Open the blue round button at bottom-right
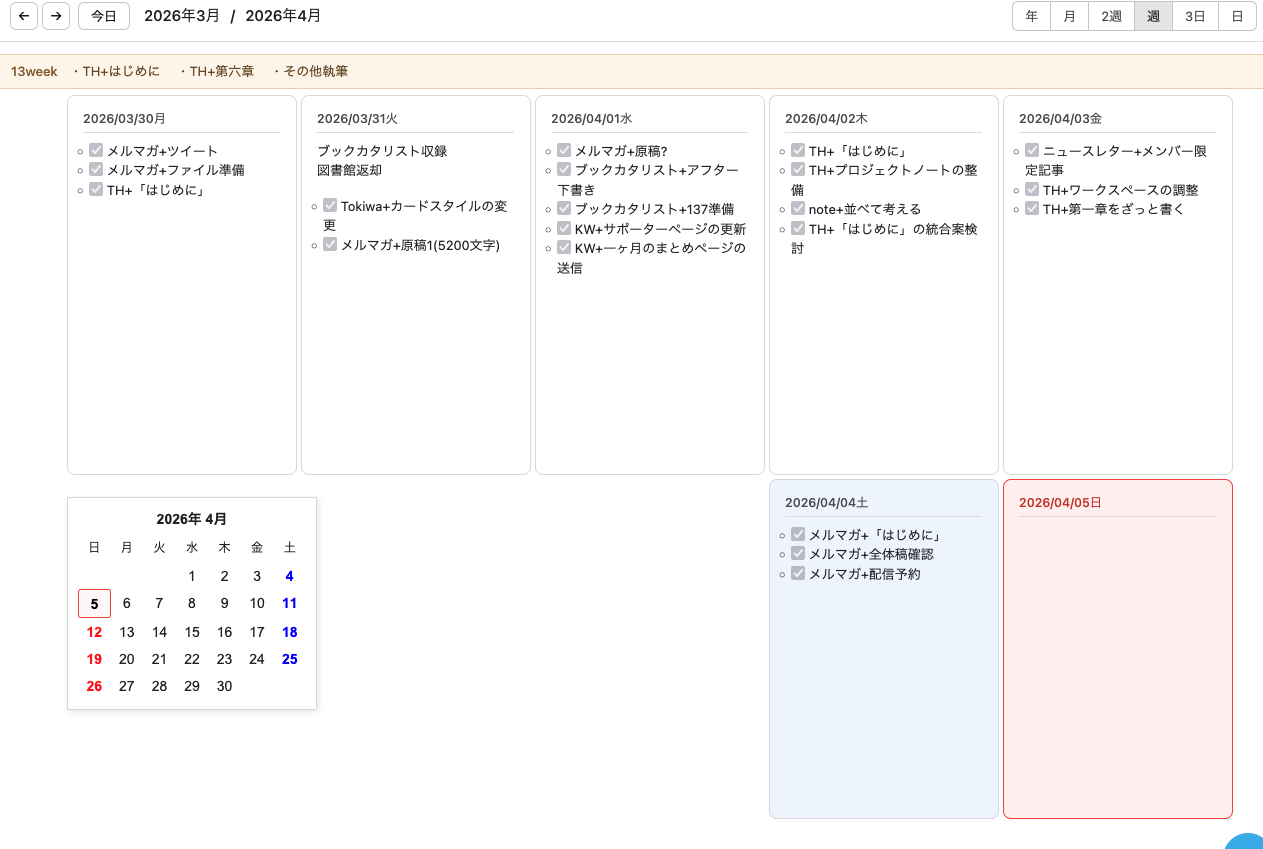 pyautogui.click(x=1245, y=841)
